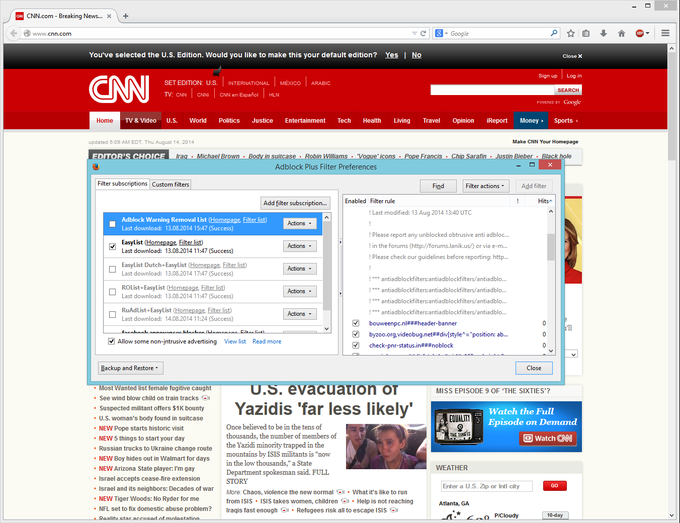Bookmark this page with star icon
Viewport: 680px width, 523px height.
[571, 33]
